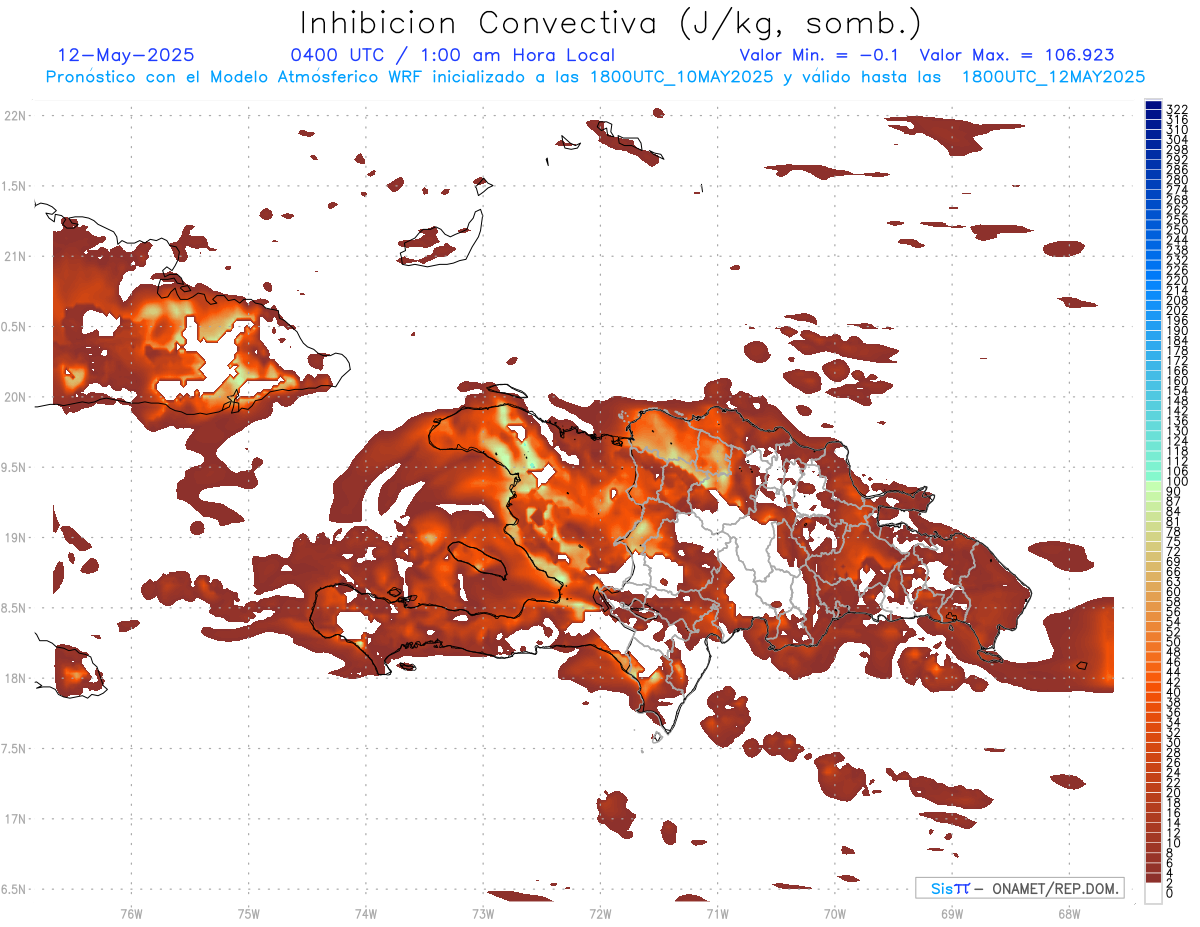Click the '18N' latitude label

pos(15,678)
